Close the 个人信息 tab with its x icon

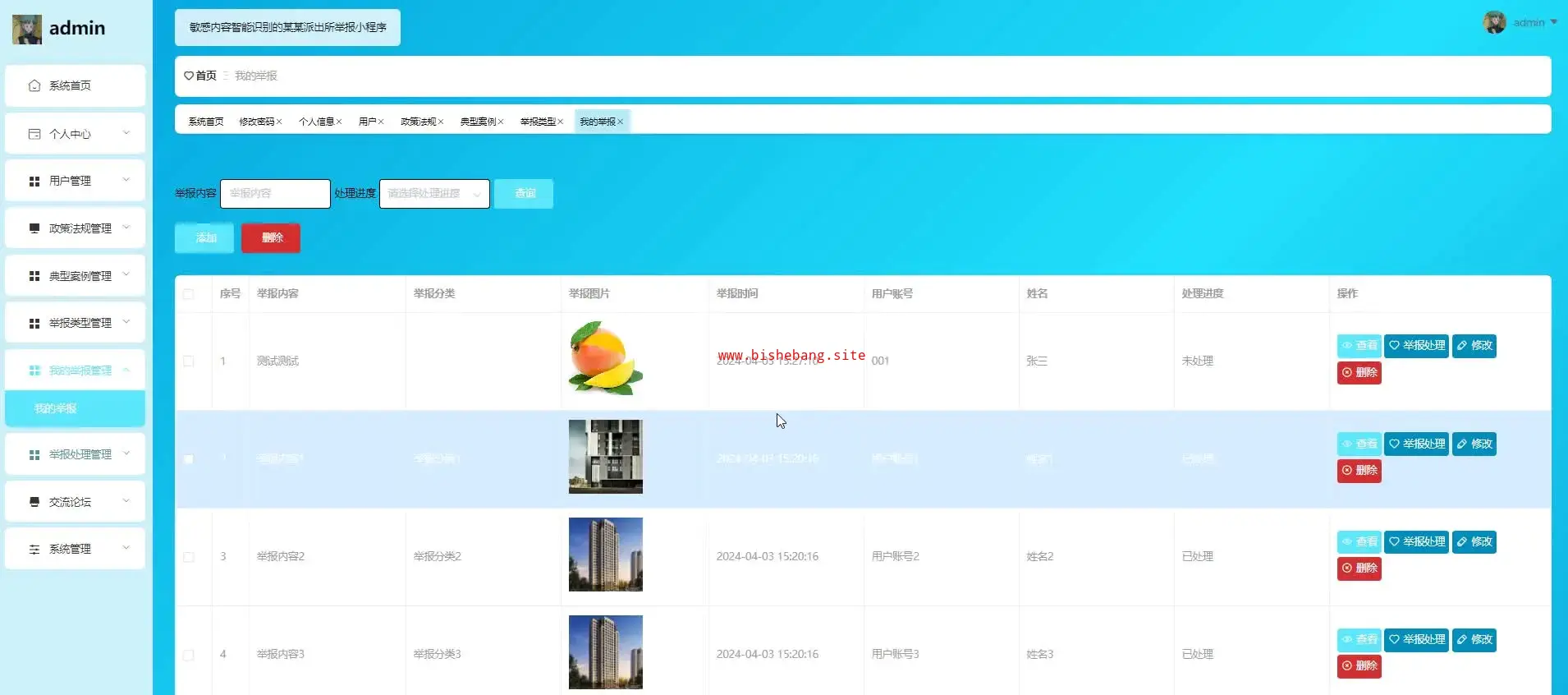pos(339,122)
